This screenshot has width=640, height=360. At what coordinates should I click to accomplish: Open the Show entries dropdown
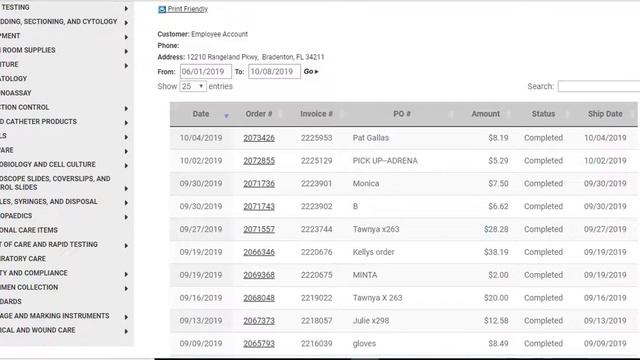pos(193,86)
